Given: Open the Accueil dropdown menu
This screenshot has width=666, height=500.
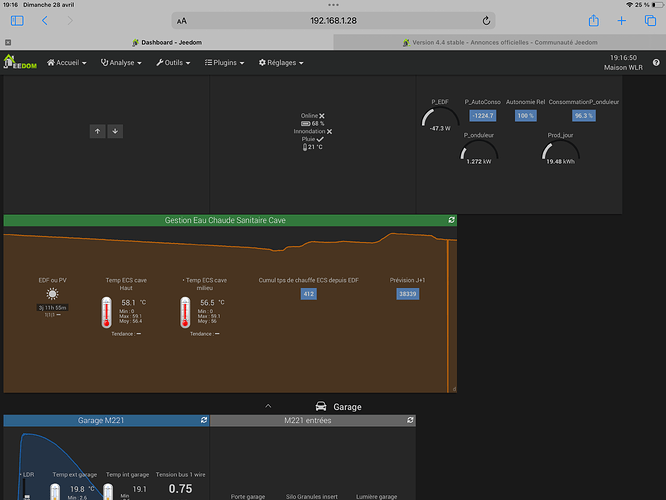Looking at the screenshot, I should (67, 62).
